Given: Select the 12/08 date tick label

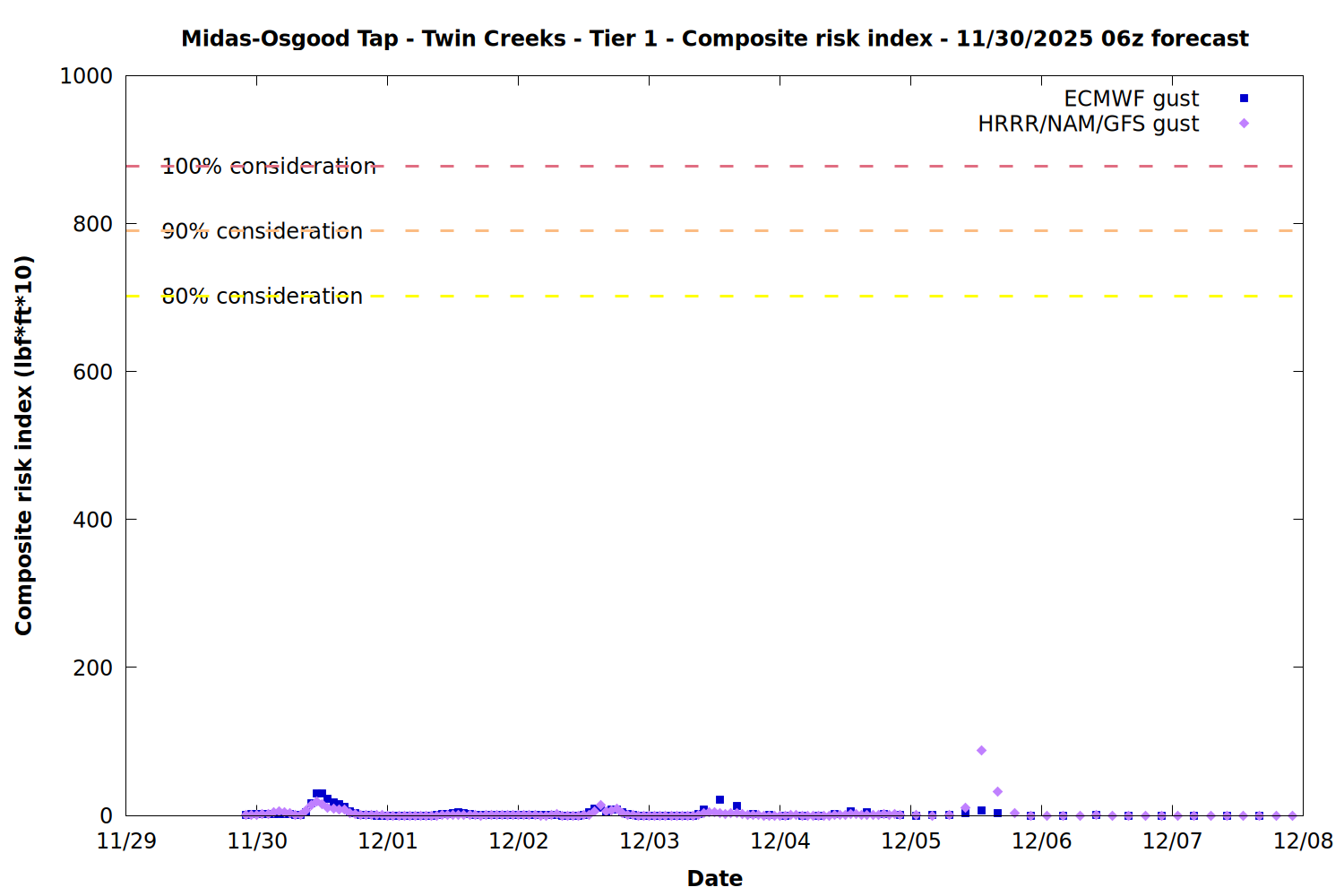Looking at the screenshot, I should pyautogui.click(x=1303, y=841).
